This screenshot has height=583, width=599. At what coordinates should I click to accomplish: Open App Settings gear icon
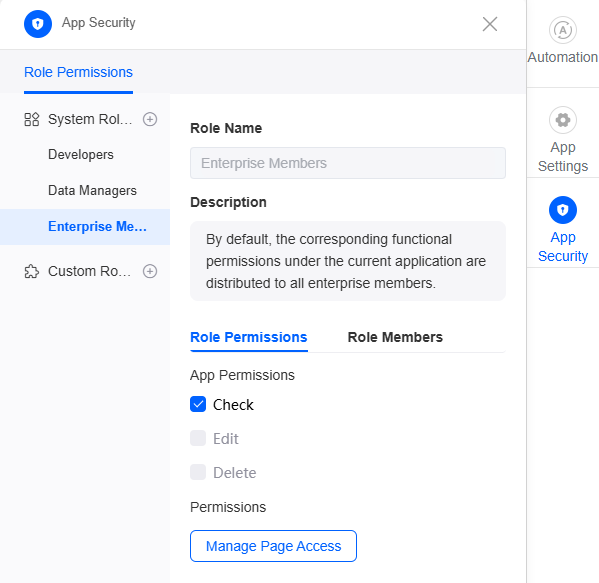tap(562, 120)
